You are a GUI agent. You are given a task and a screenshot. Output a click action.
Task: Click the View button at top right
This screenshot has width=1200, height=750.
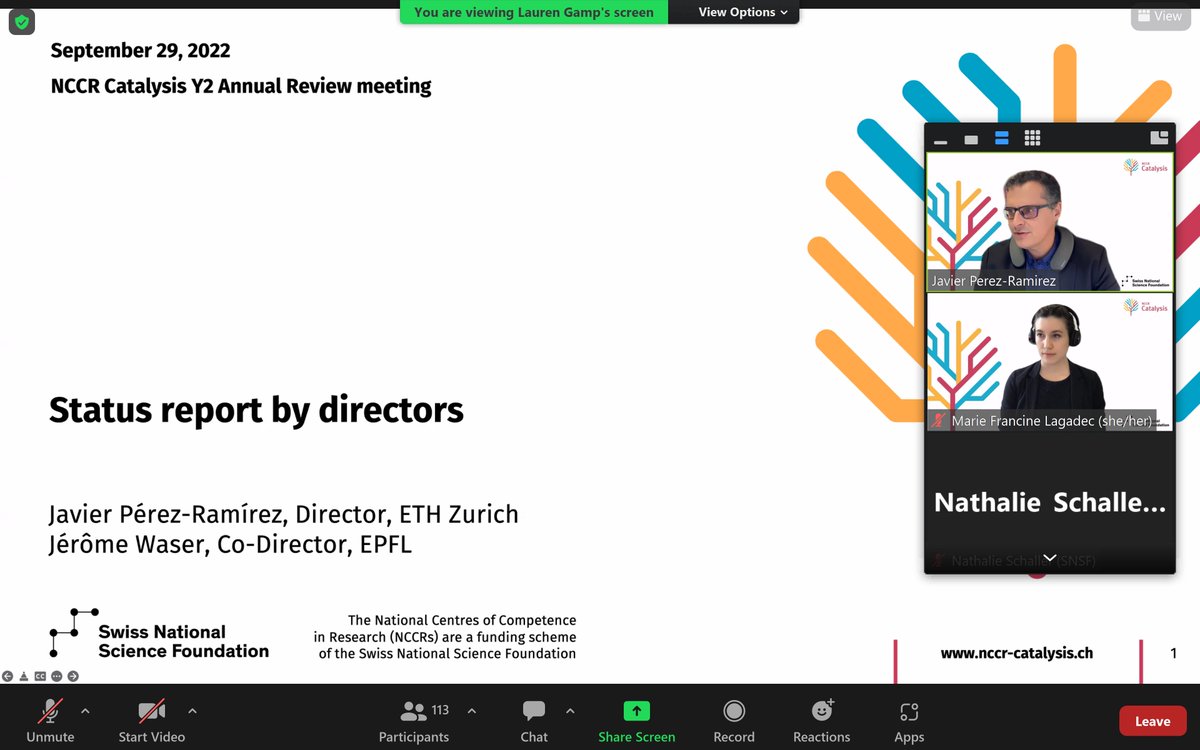pos(1160,16)
